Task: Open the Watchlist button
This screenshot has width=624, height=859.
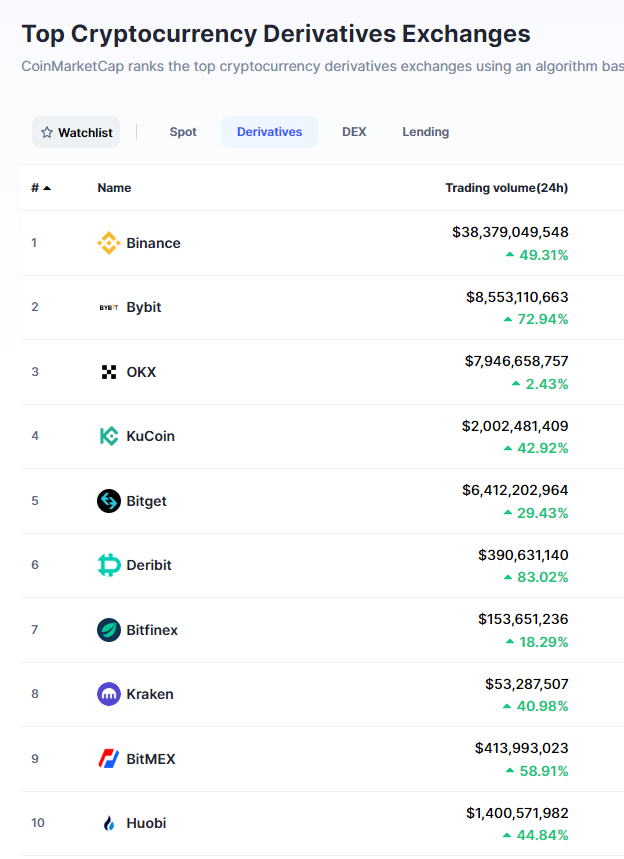Action: (x=76, y=132)
